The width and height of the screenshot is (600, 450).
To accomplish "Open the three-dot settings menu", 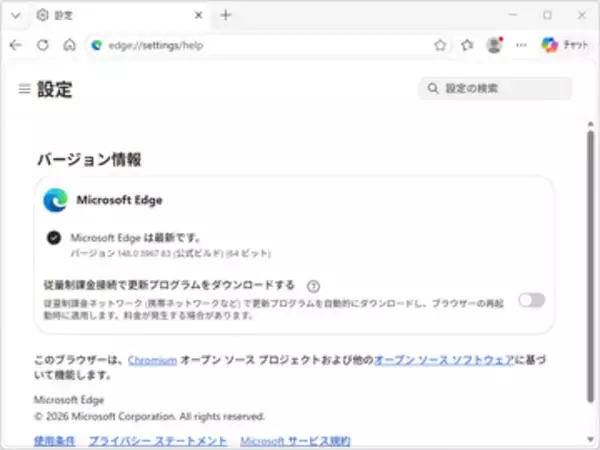I will tap(521, 45).
